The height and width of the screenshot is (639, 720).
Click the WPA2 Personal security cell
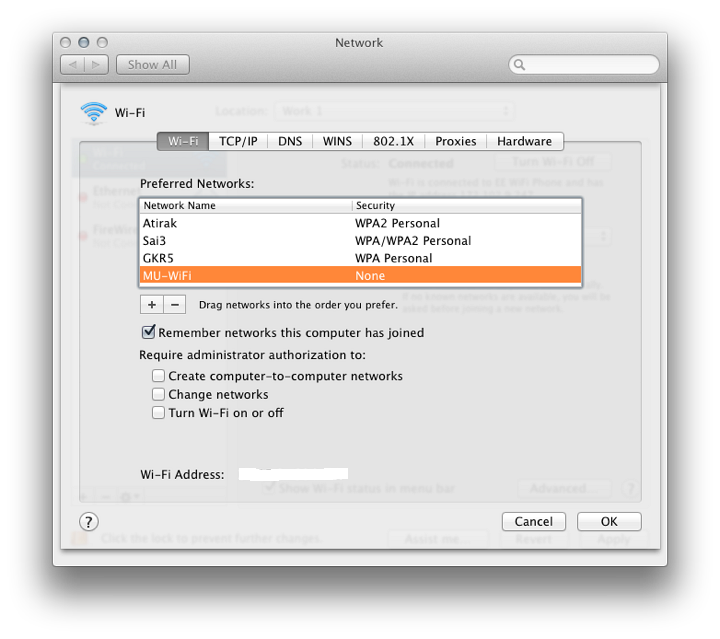(x=397, y=223)
